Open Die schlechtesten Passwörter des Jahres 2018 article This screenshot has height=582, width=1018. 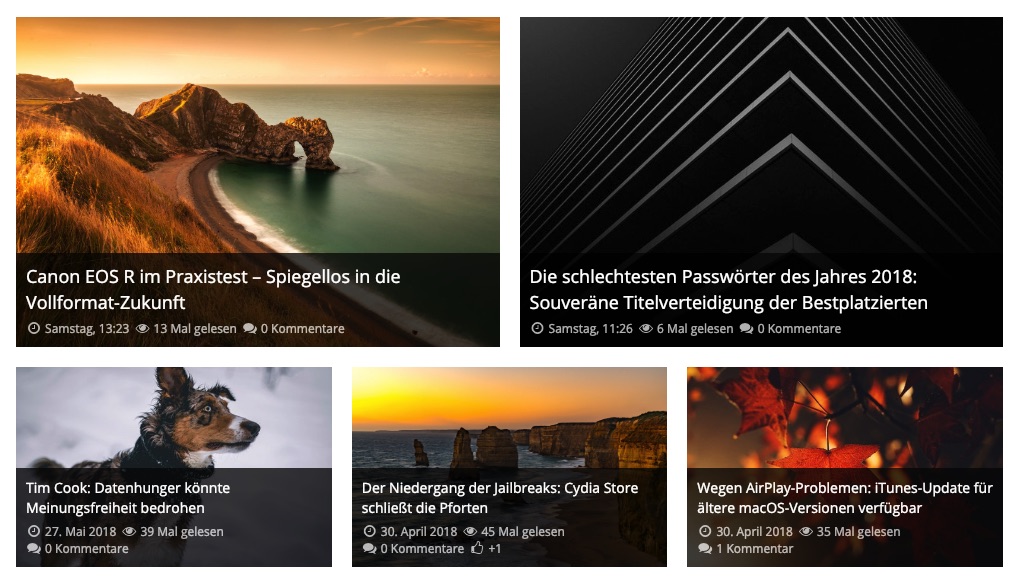728,290
